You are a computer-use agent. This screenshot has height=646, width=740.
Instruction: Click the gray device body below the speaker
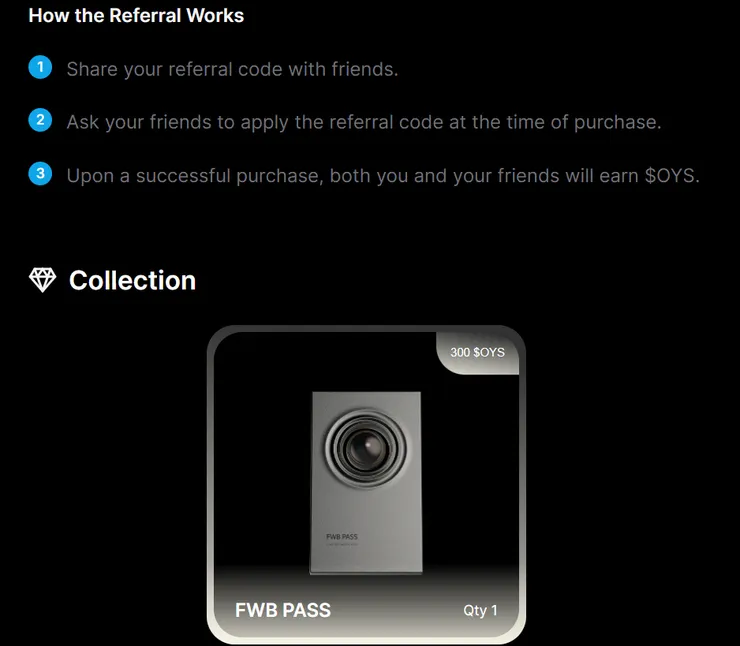pos(366,531)
